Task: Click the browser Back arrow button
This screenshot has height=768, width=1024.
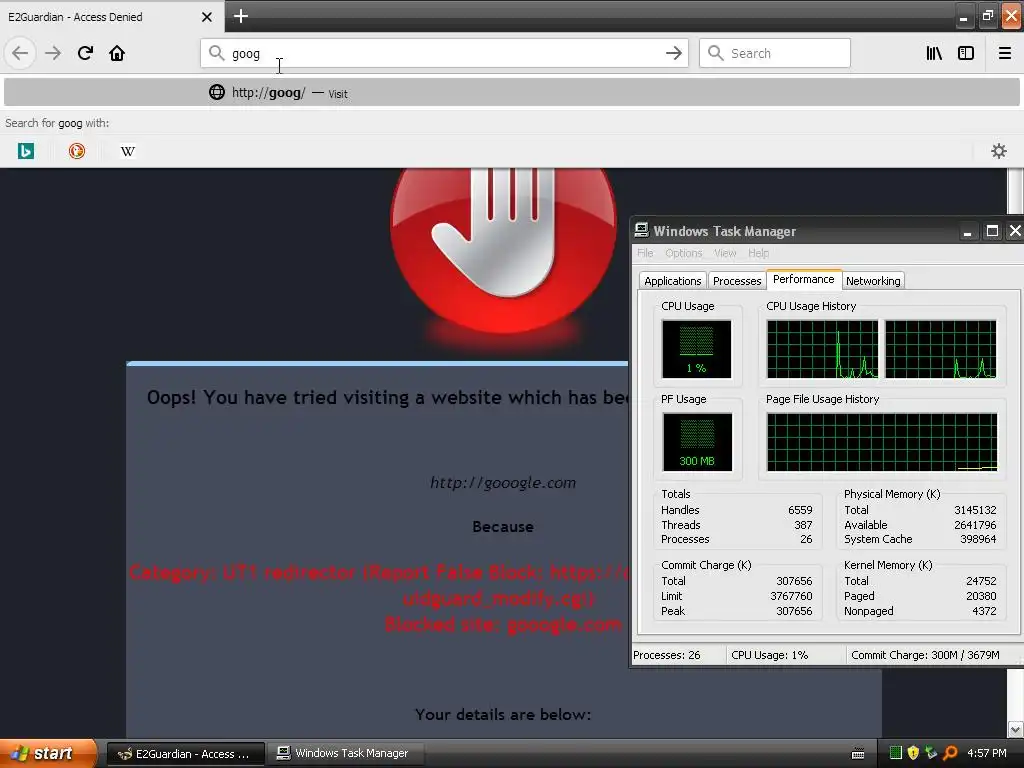Action: coord(20,53)
